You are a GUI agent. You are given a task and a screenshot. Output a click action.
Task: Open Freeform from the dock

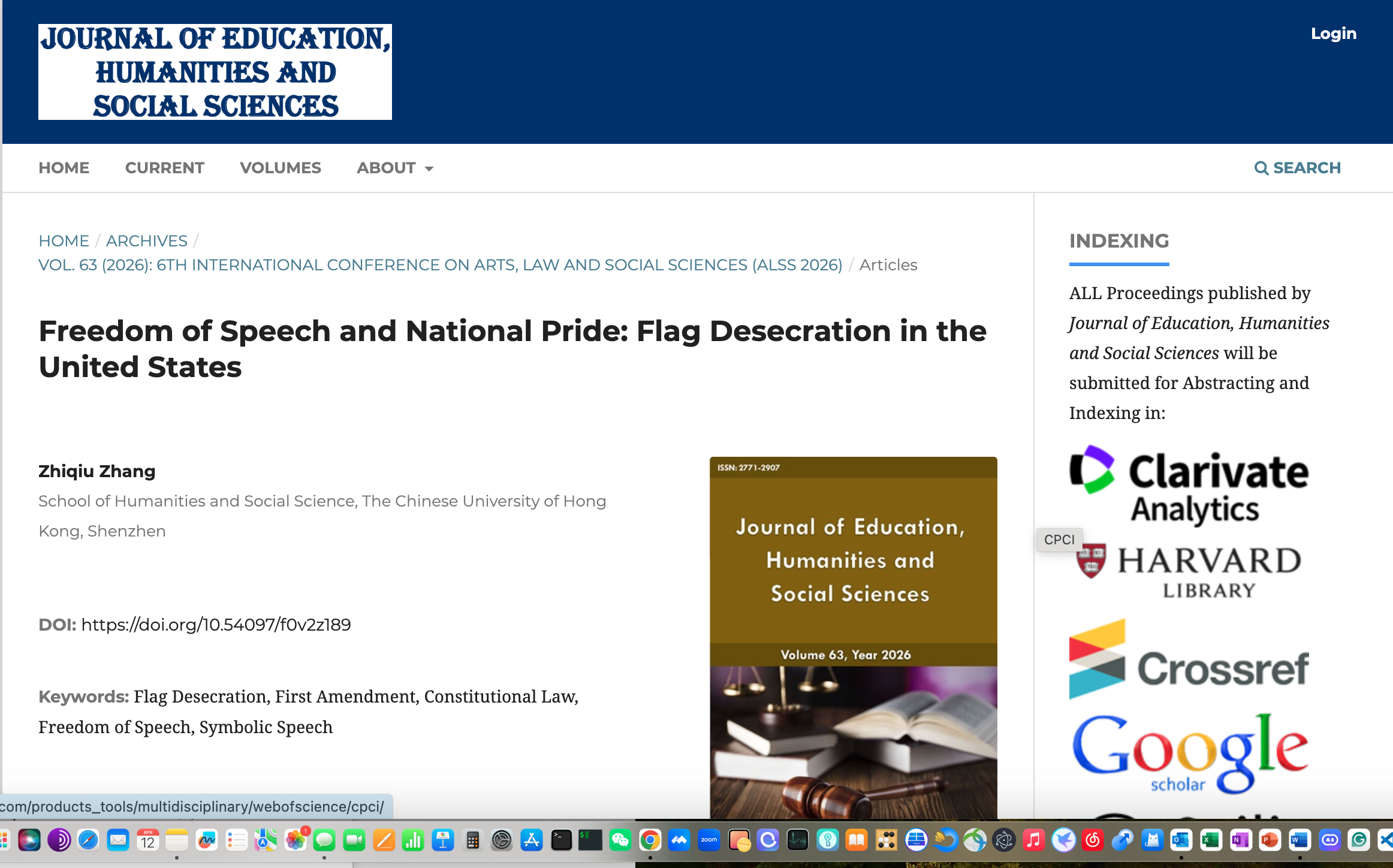207,840
